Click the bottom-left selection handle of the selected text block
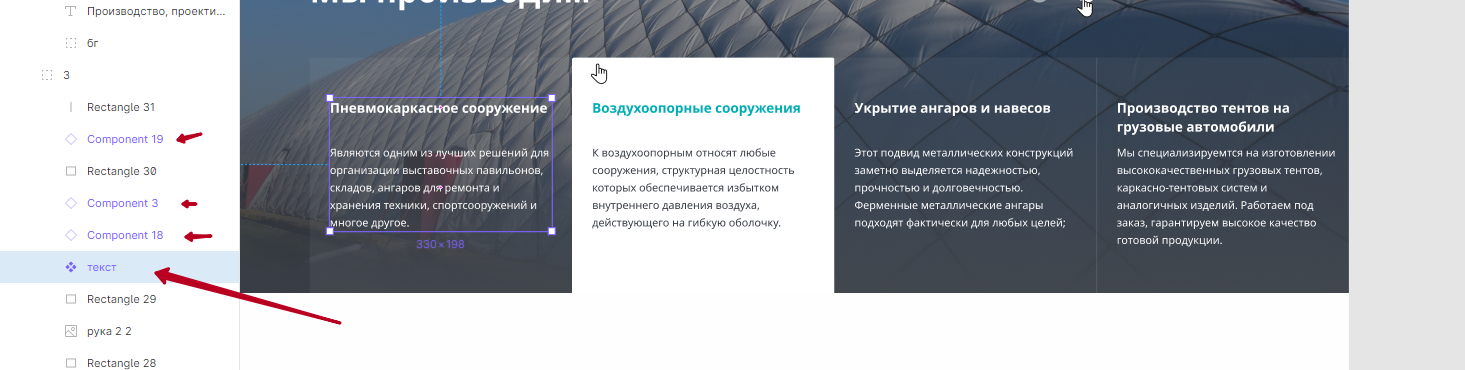 (330, 231)
